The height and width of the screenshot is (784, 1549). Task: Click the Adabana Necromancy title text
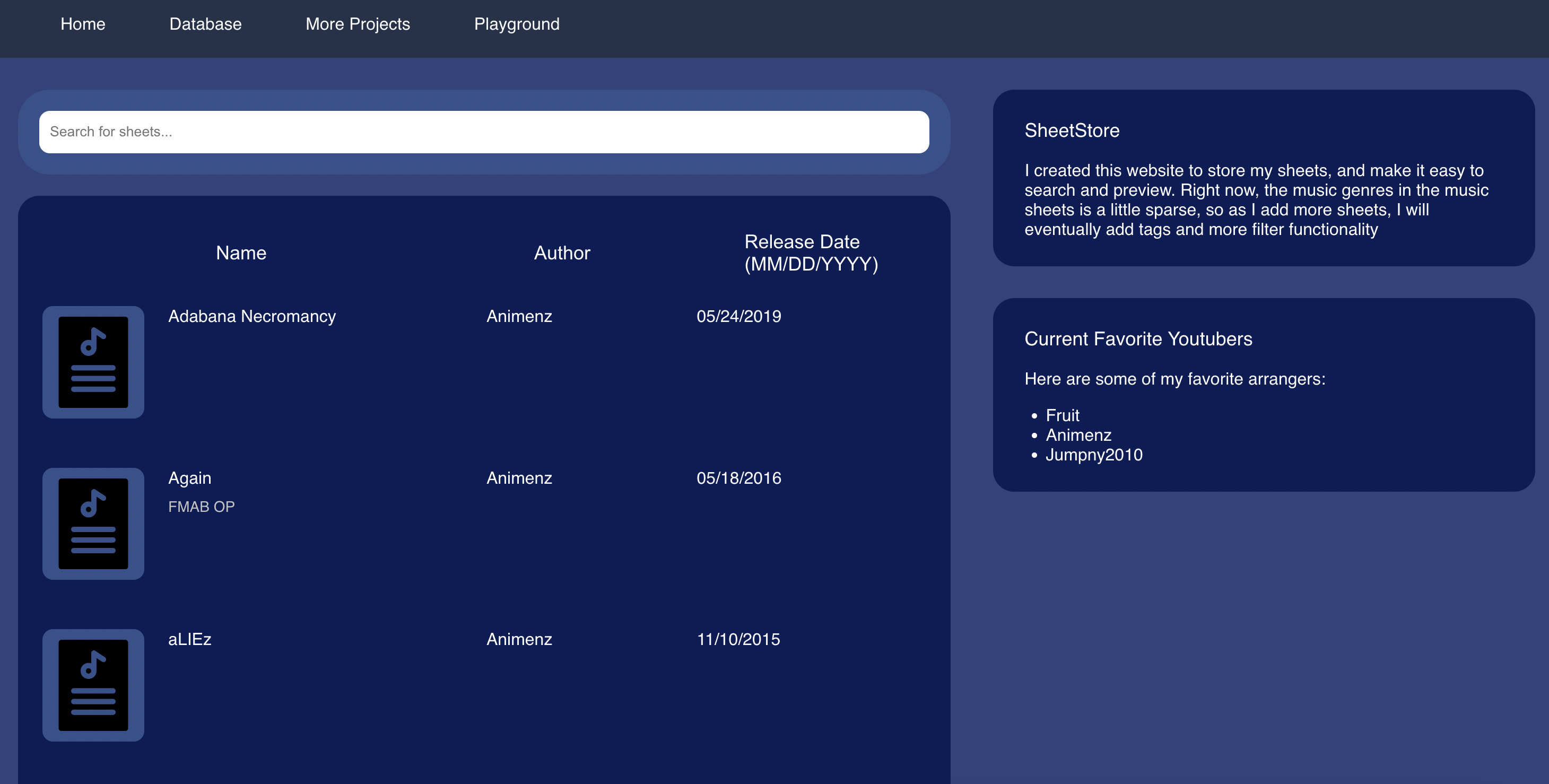tap(252, 316)
